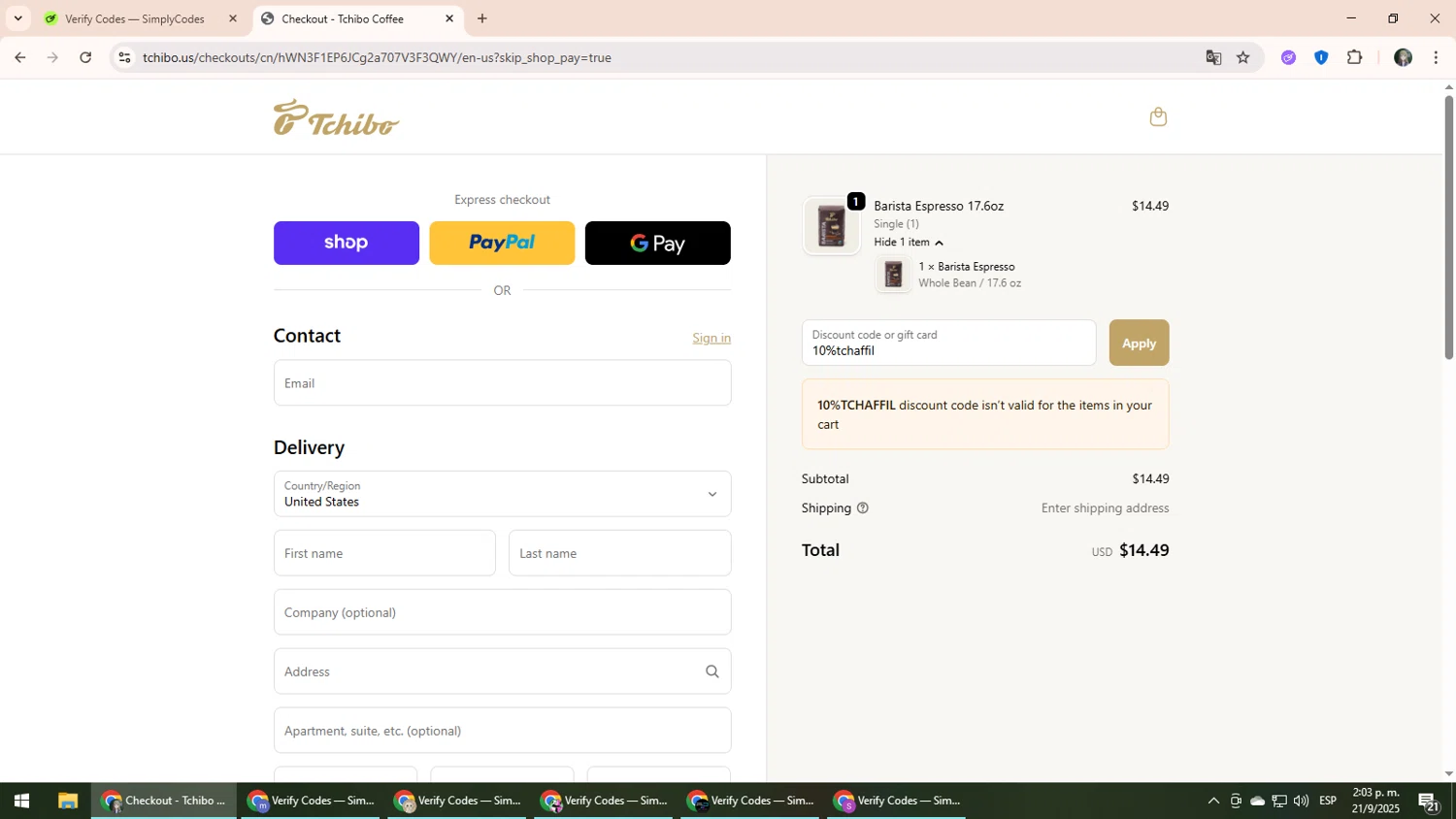Viewport: 1456px width, 819px height.
Task: Open the Sign in link
Action: pyautogui.click(x=711, y=338)
